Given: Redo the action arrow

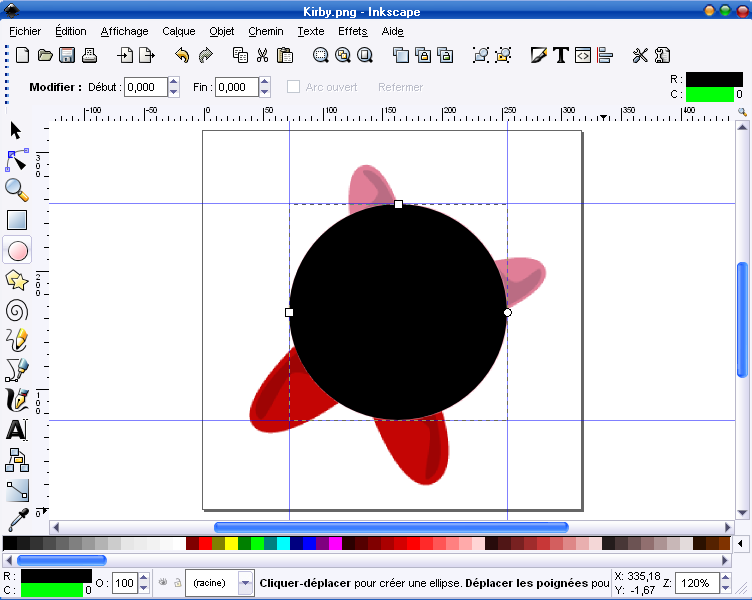Looking at the screenshot, I should (x=205, y=55).
